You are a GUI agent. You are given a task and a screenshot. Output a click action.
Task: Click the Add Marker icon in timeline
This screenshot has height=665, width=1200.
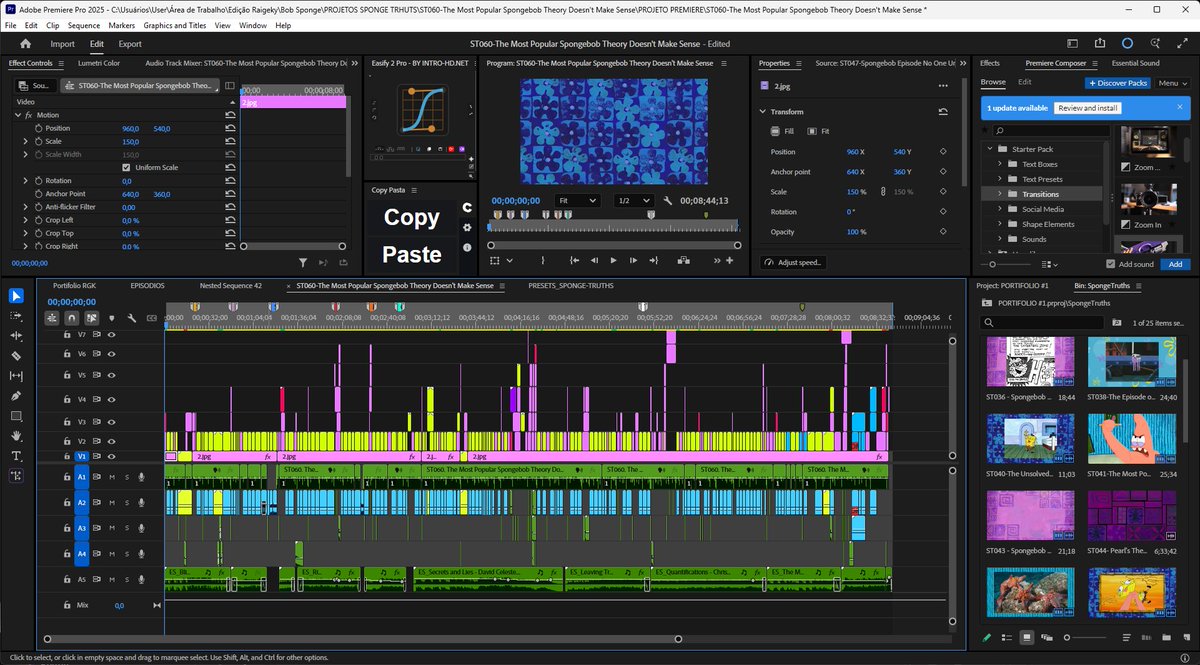(x=110, y=318)
